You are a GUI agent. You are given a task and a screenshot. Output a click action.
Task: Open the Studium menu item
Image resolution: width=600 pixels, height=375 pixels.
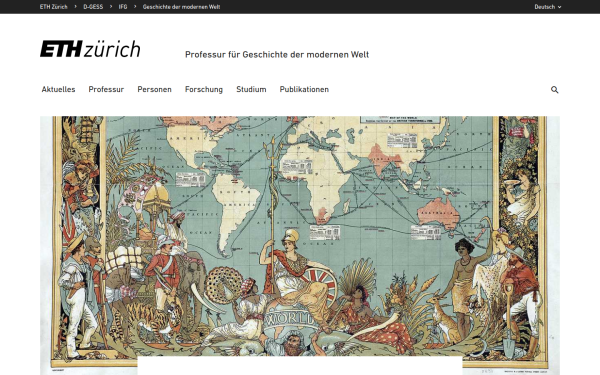tap(251, 89)
